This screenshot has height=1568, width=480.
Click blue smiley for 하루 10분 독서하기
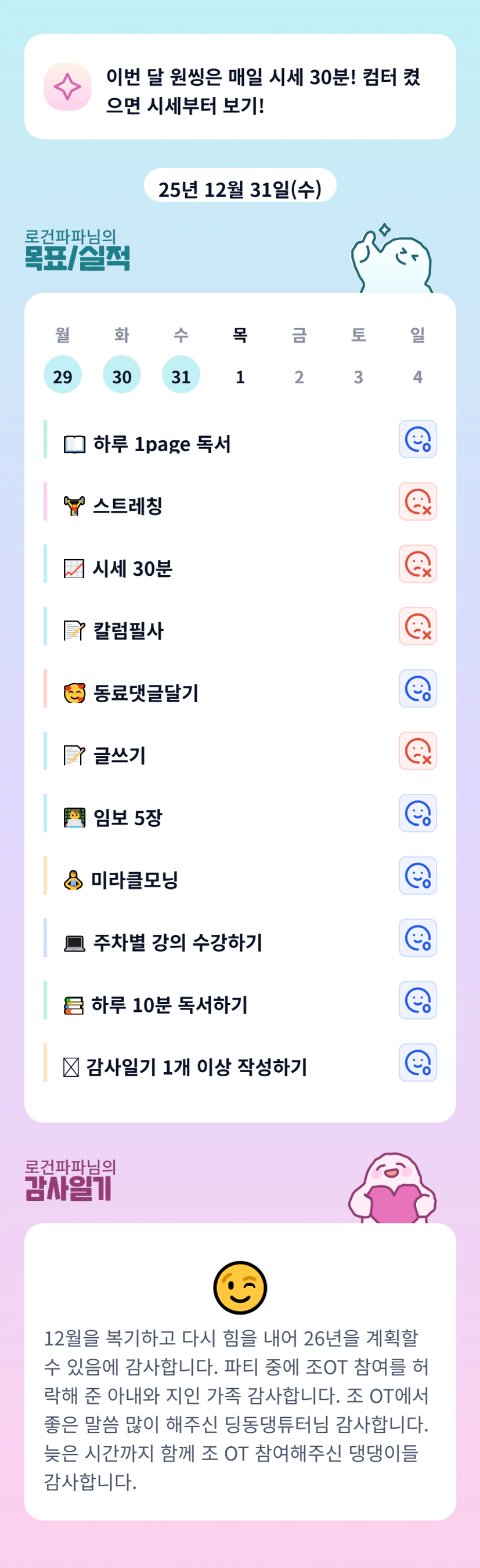pos(417,1000)
